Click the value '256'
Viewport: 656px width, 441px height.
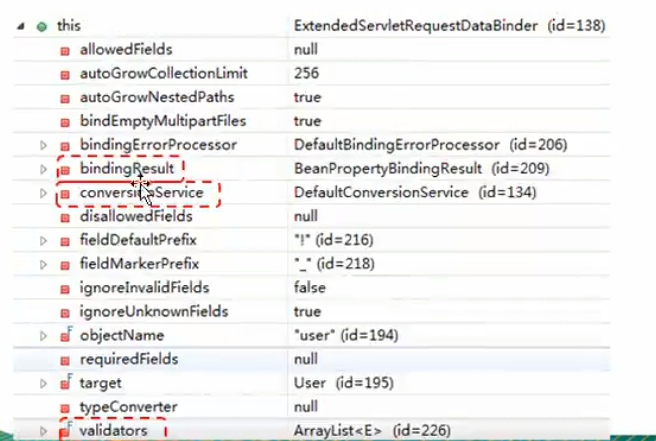point(306,73)
